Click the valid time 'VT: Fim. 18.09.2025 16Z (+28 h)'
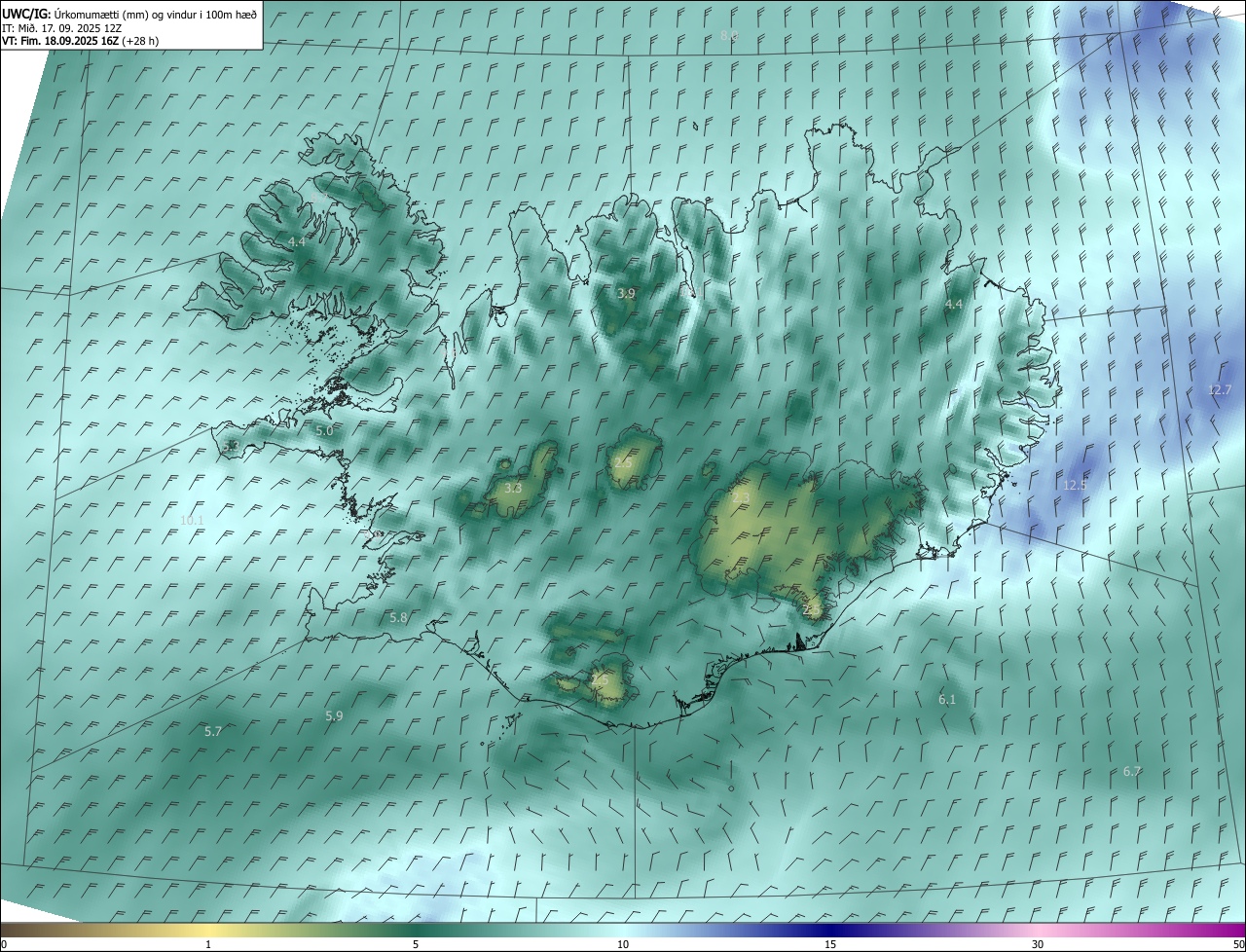Screen dimensions: 1246x952 pos(80,41)
